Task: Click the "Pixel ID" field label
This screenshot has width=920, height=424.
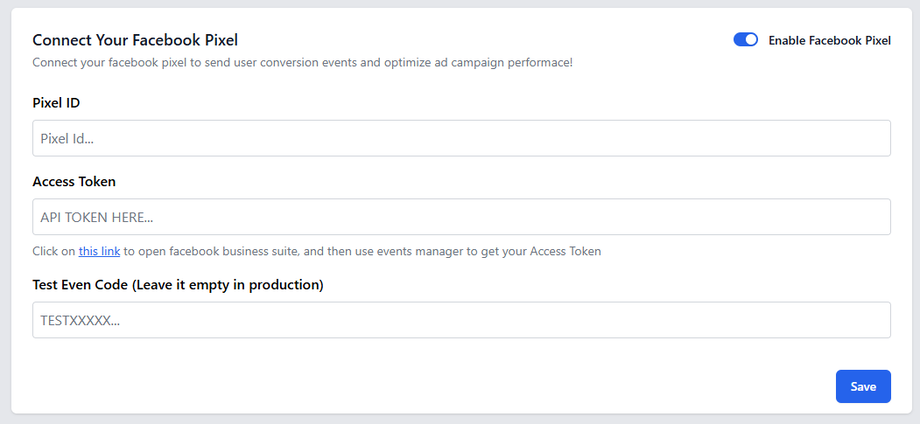Action: [x=56, y=103]
